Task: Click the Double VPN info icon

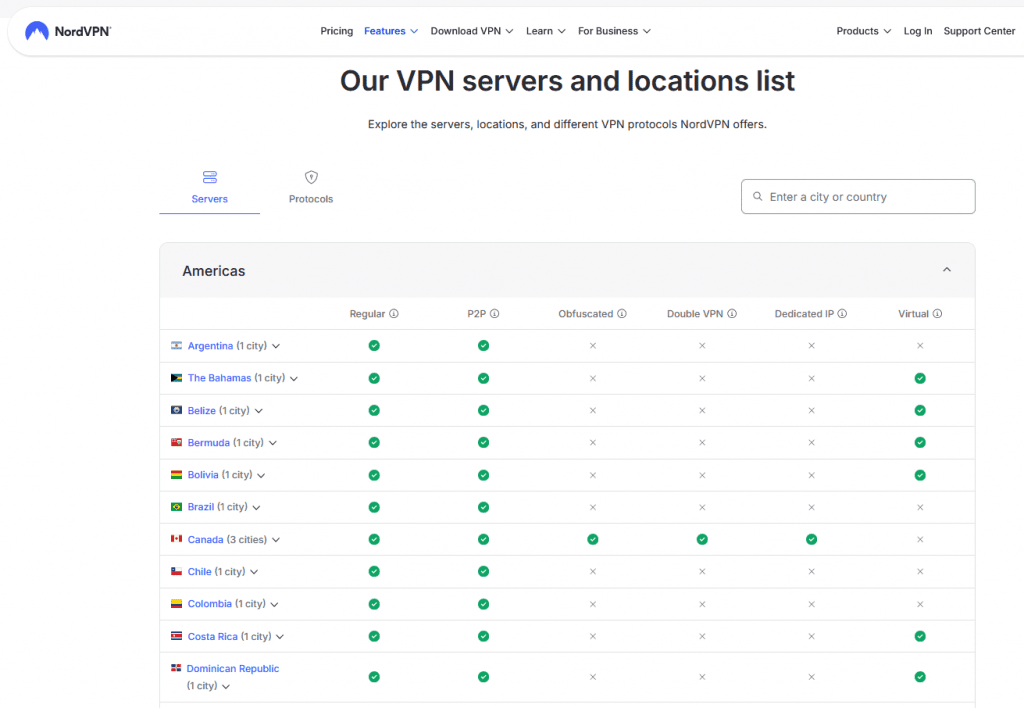Action: pyautogui.click(x=732, y=314)
